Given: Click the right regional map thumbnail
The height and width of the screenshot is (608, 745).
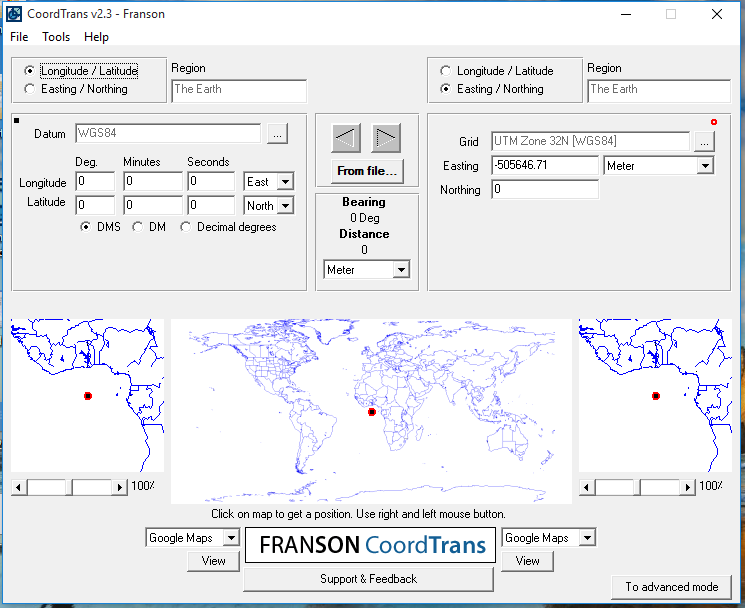Looking at the screenshot, I should click(x=655, y=395).
